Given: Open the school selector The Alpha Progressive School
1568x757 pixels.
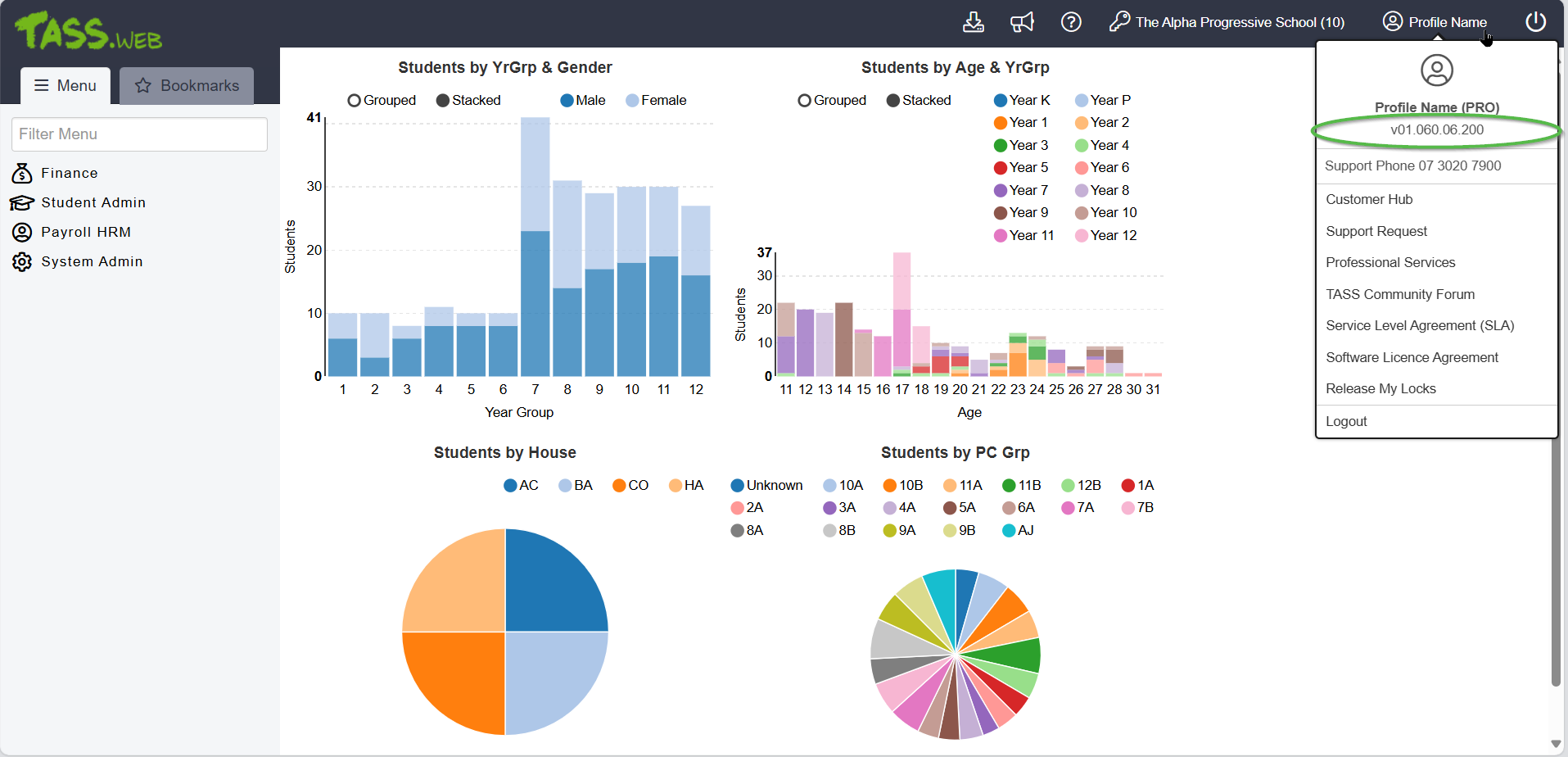Looking at the screenshot, I should 1239,22.
